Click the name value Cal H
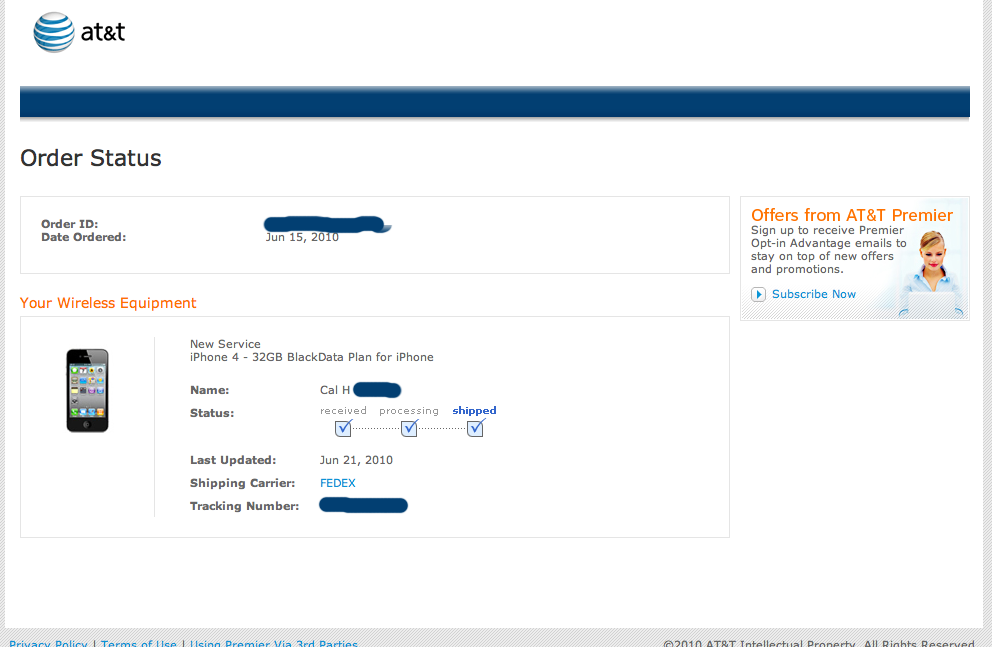 pyautogui.click(x=335, y=390)
